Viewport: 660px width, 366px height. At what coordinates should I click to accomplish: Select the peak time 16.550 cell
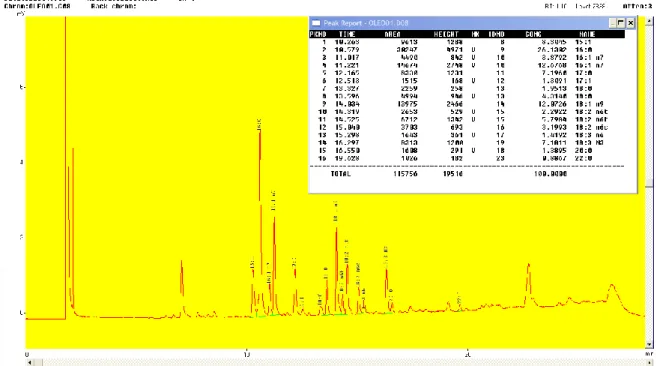[347, 151]
